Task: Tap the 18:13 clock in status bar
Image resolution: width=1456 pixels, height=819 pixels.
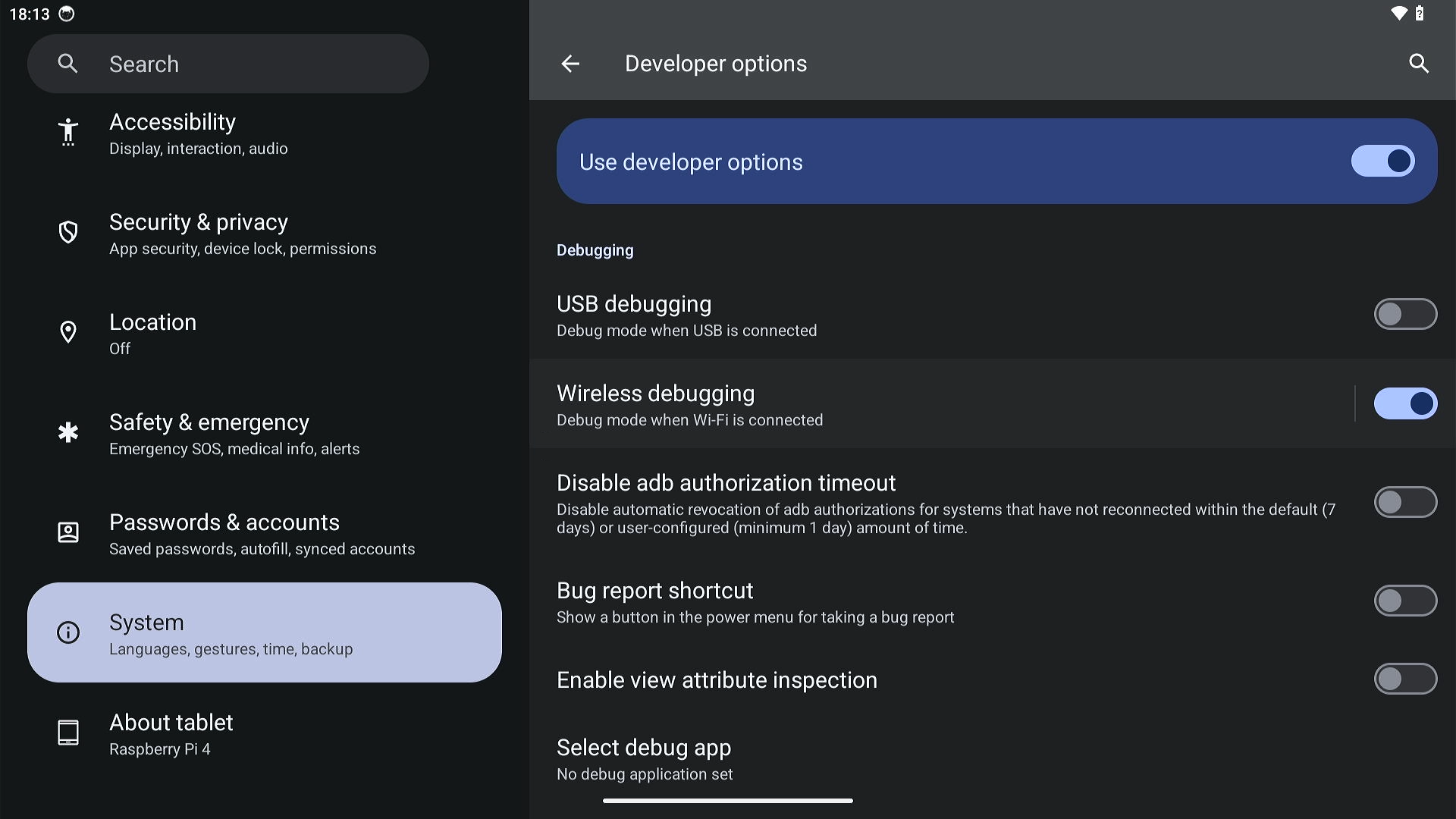Action: point(30,14)
